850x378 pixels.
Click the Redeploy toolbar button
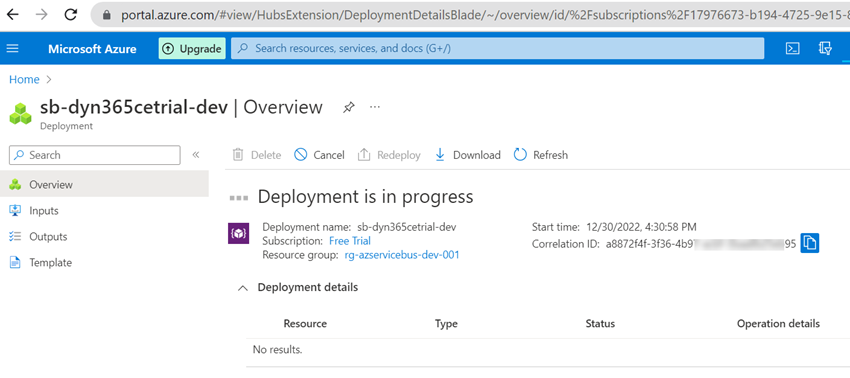389,155
